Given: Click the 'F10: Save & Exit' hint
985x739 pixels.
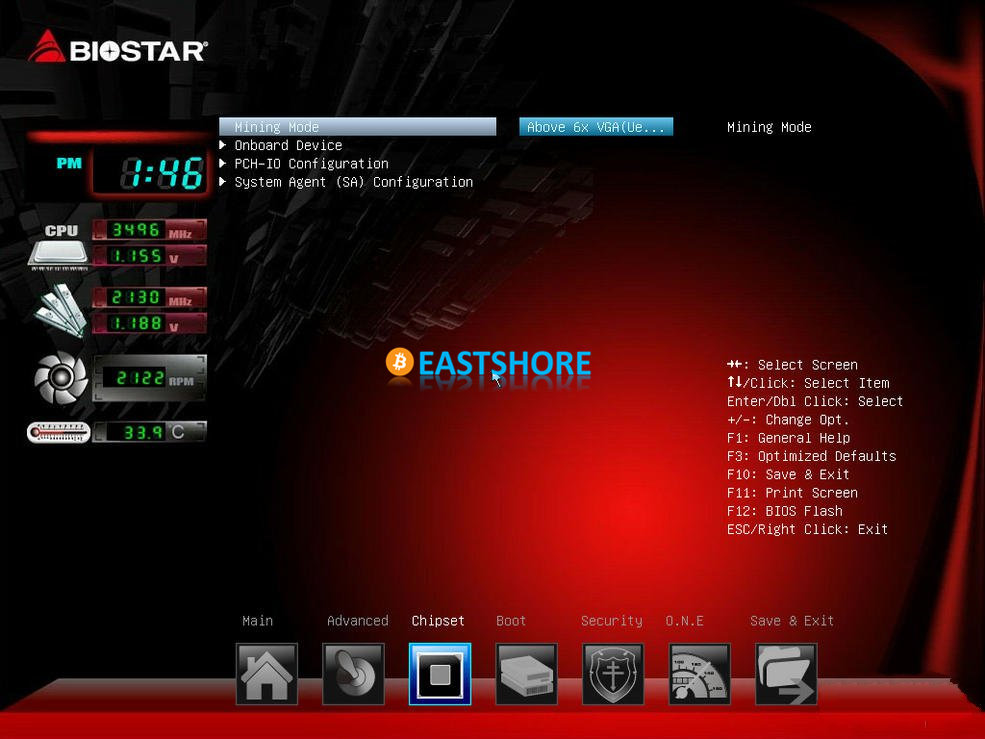Looking at the screenshot, I should (x=788, y=474).
